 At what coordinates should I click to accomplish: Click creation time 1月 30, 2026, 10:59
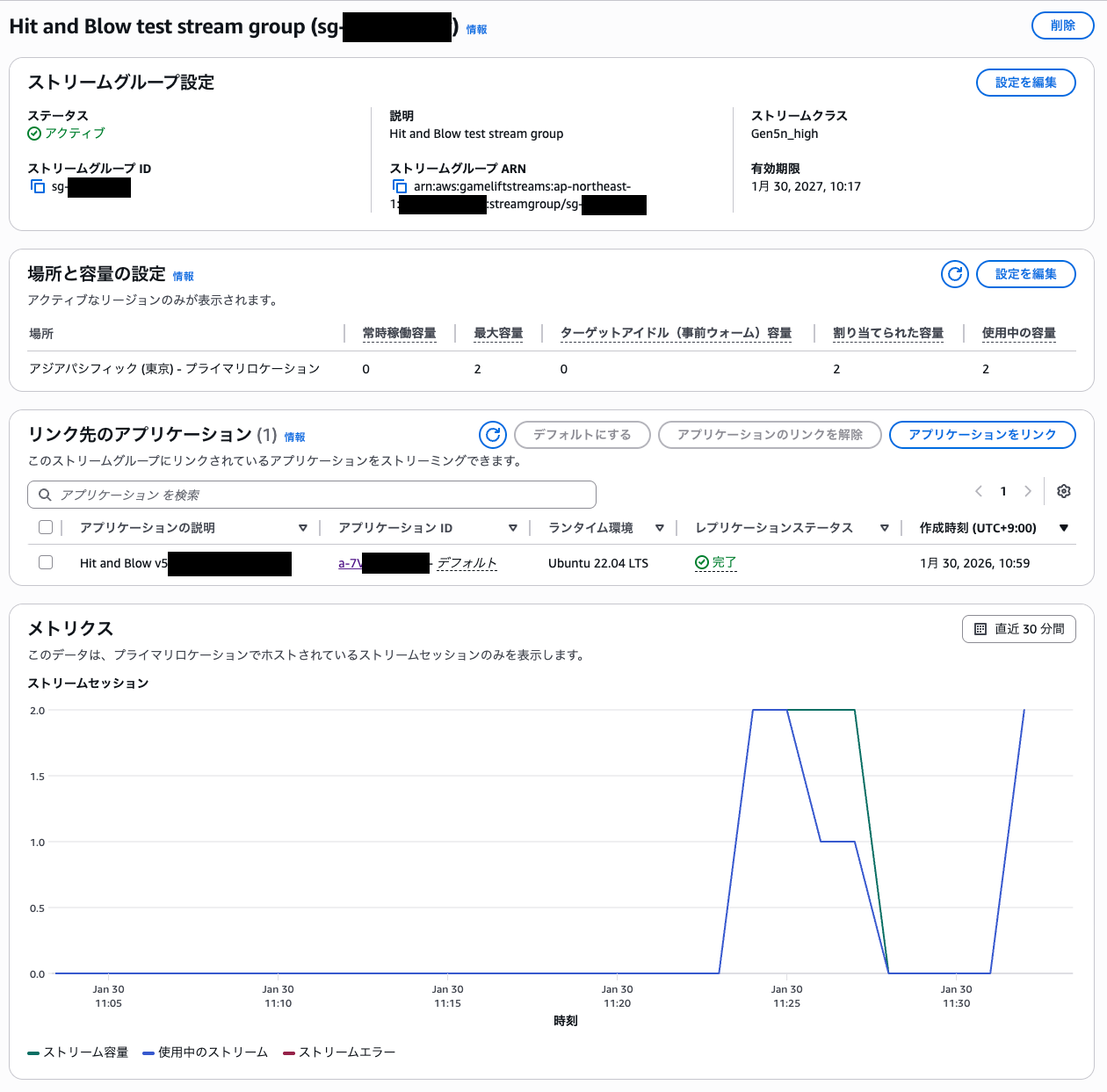coord(975,563)
